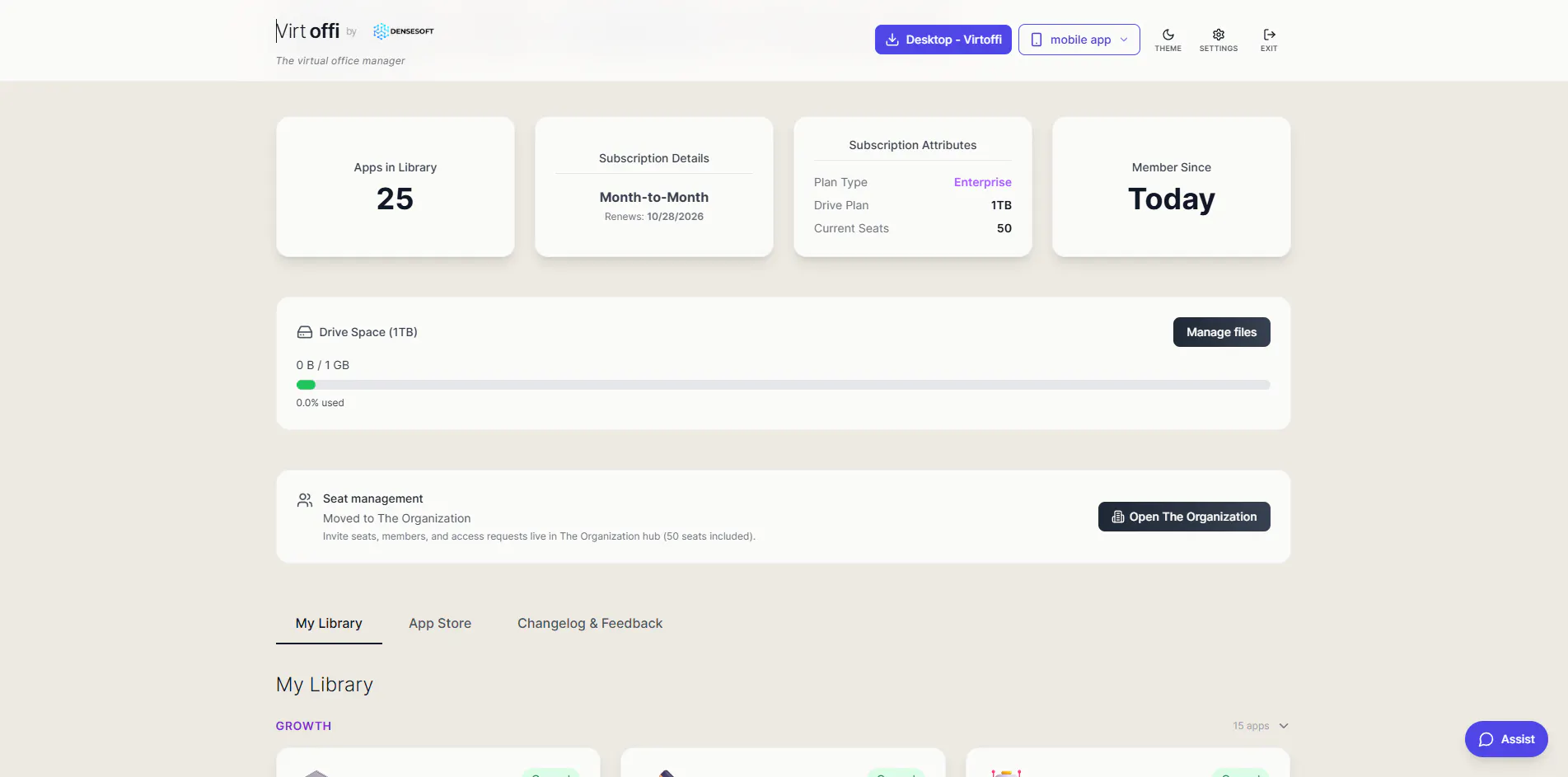Click the Member Since Today value
Screen dimensions: 1568x777
click(x=1171, y=199)
